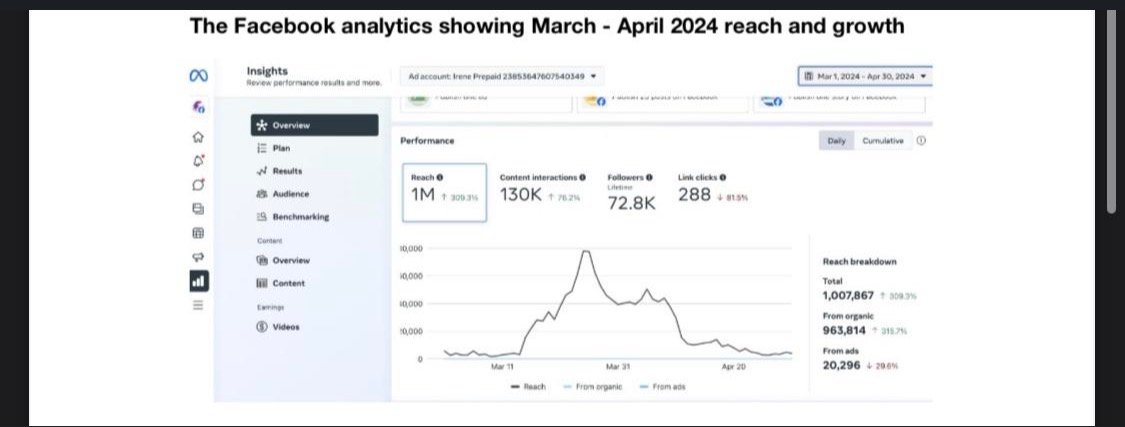1125x427 pixels.
Task: Click the Insights page title
Action: click(267, 71)
